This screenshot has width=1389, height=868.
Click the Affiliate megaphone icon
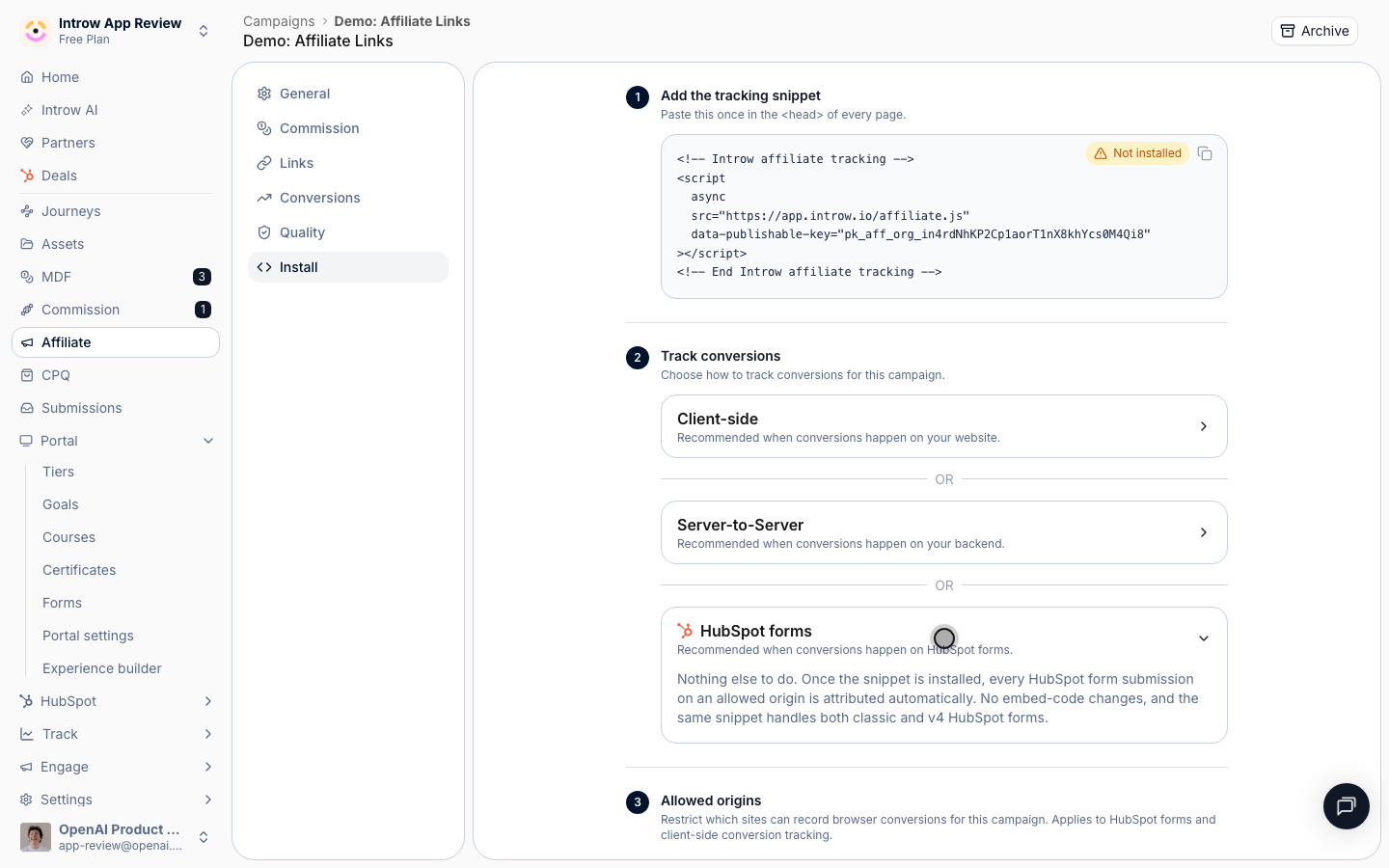point(27,342)
